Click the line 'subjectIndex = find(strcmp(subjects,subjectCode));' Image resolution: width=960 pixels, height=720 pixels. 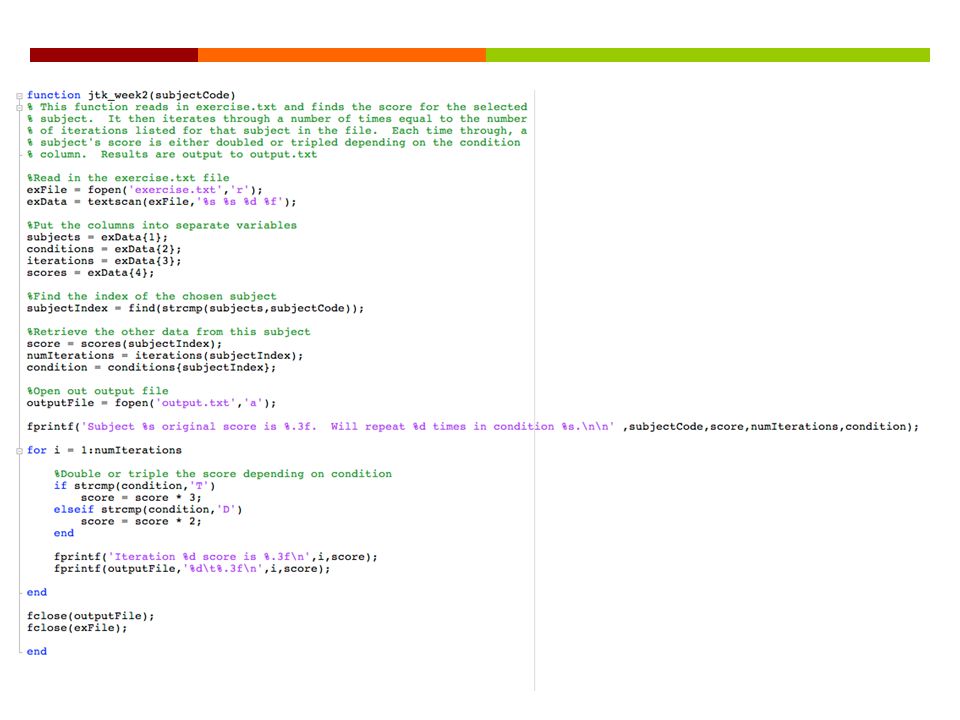[x=195, y=308]
